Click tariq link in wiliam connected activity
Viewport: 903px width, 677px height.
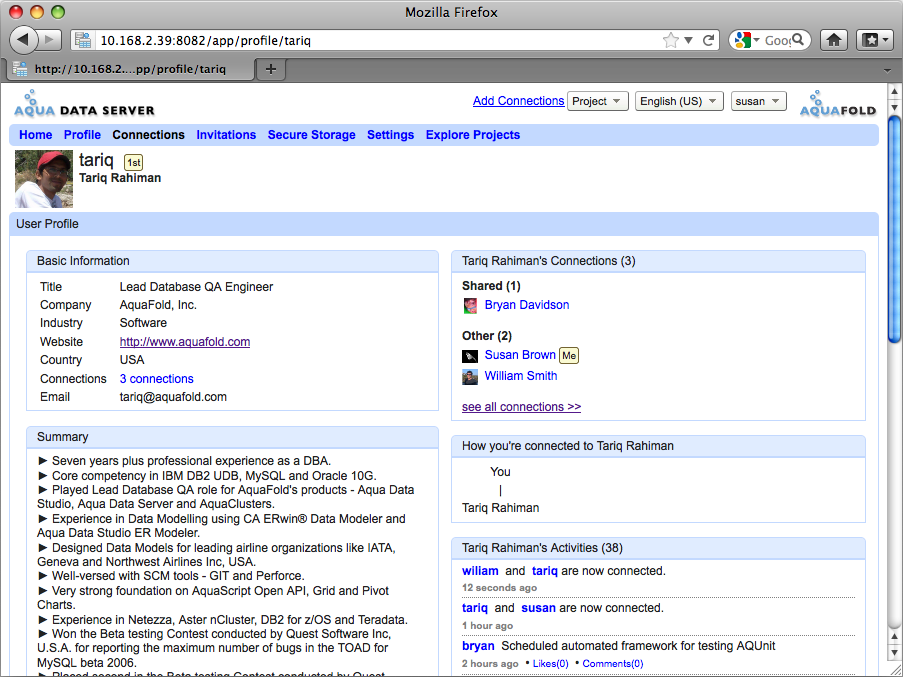pos(544,571)
